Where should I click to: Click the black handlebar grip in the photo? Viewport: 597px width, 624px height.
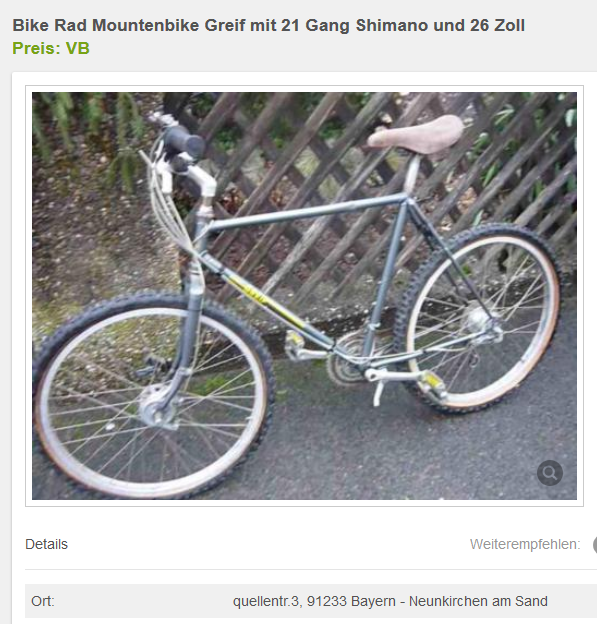pos(183,143)
